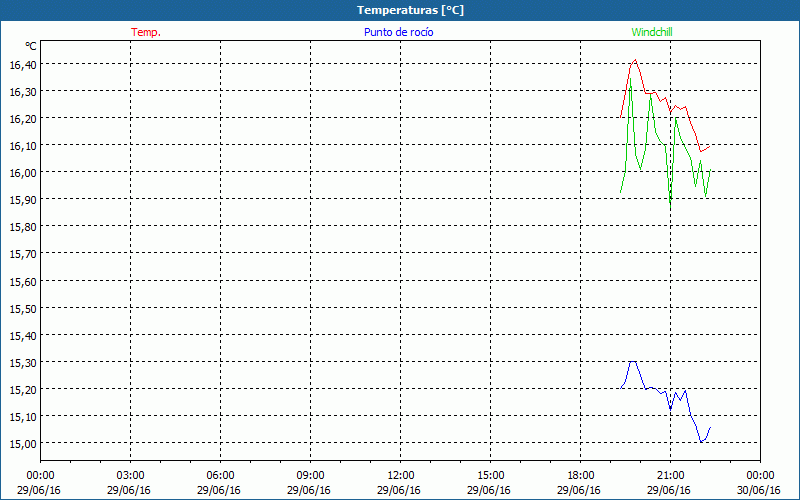This screenshot has width=800, height=500.
Task: Click the 15:00 time axis label
Action: point(490,475)
